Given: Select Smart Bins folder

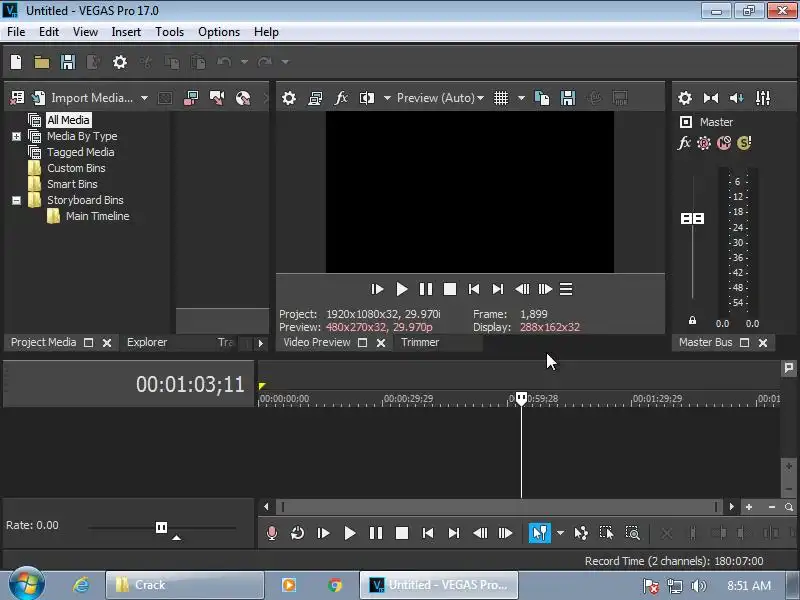Looking at the screenshot, I should point(72,184).
